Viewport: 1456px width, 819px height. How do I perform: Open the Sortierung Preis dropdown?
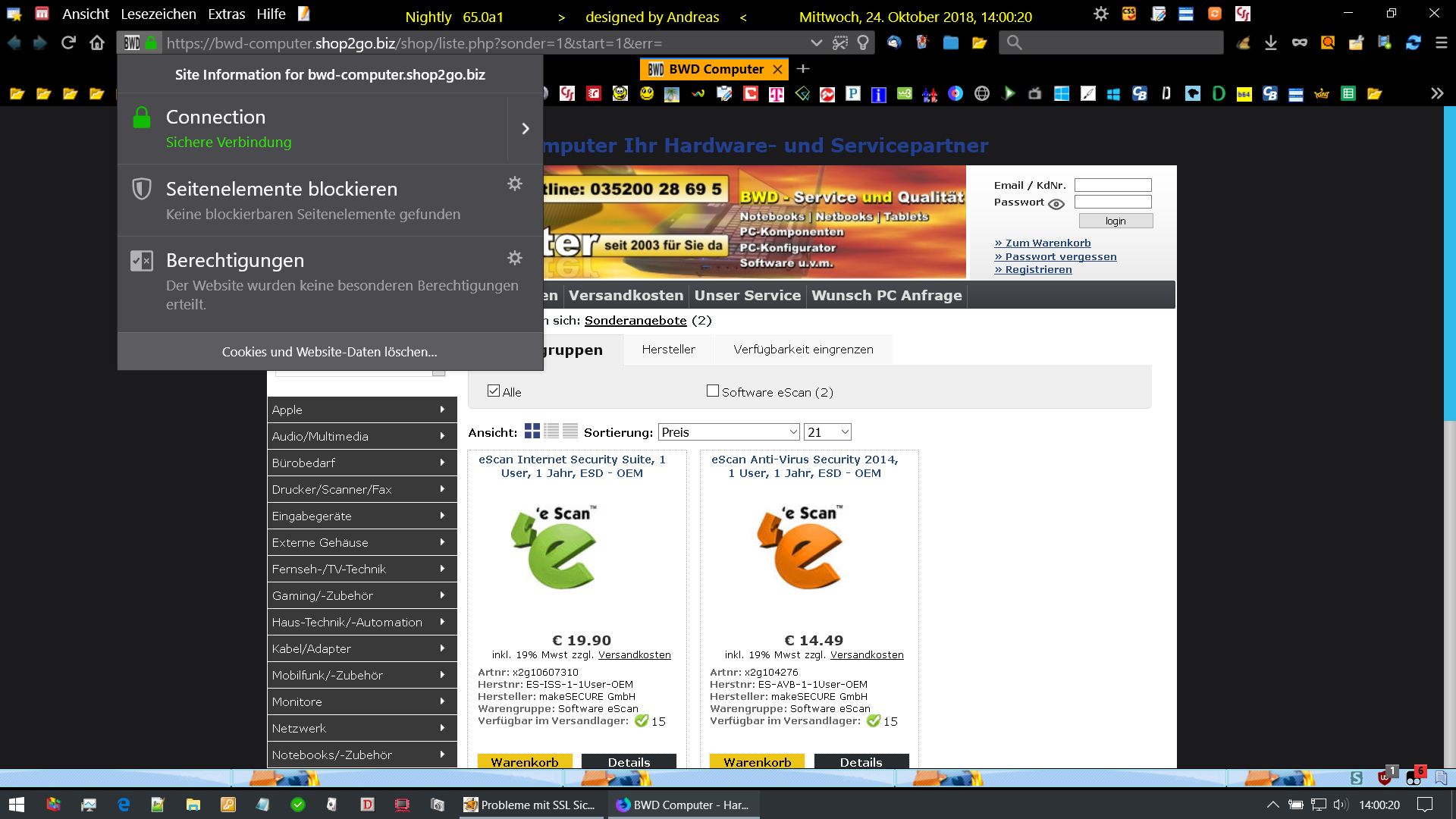click(x=729, y=432)
